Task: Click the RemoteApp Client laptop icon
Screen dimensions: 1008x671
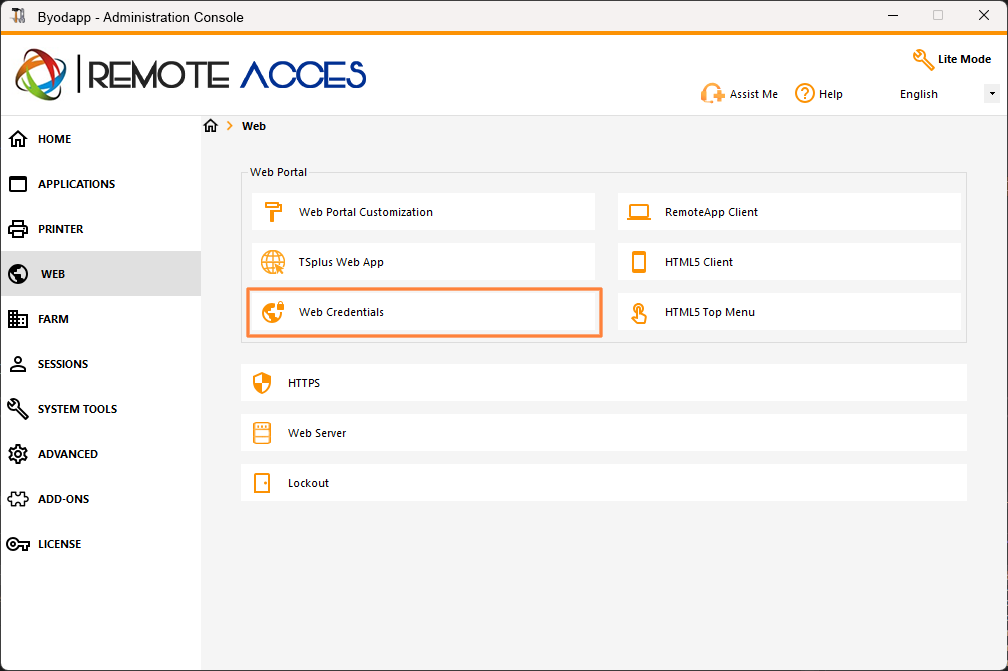Action: coord(639,211)
